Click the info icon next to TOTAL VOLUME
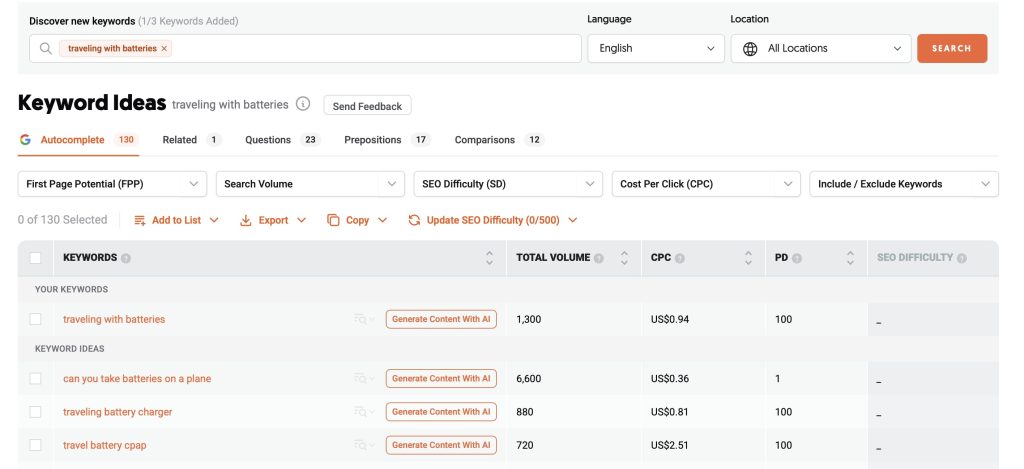Image resolution: width=1024 pixels, height=469 pixels. coord(598,258)
